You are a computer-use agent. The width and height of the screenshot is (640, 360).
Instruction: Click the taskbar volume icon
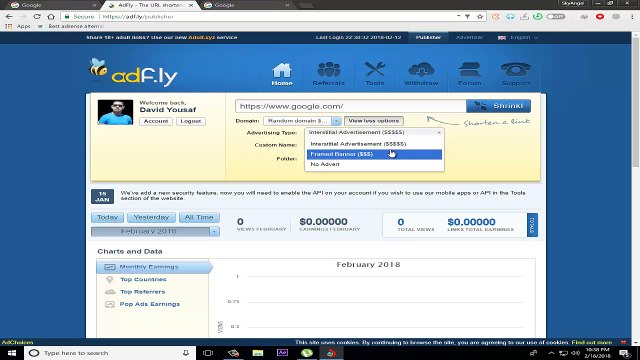click(x=576, y=353)
